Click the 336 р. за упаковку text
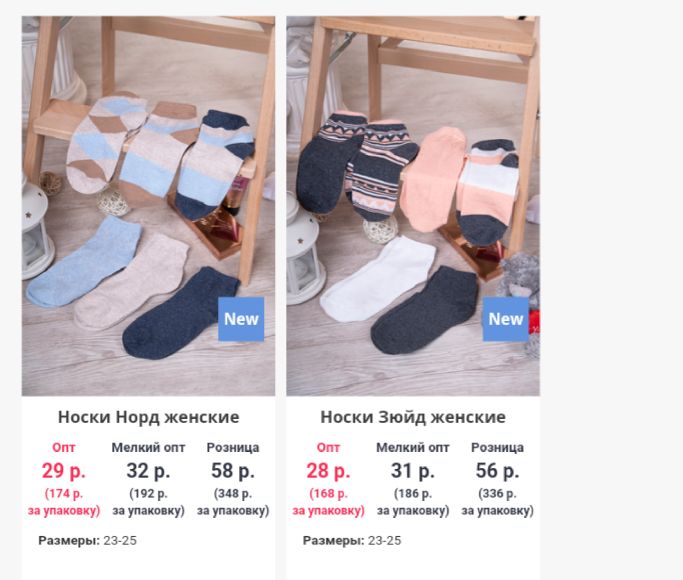683x580 pixels. coord(497,502)
